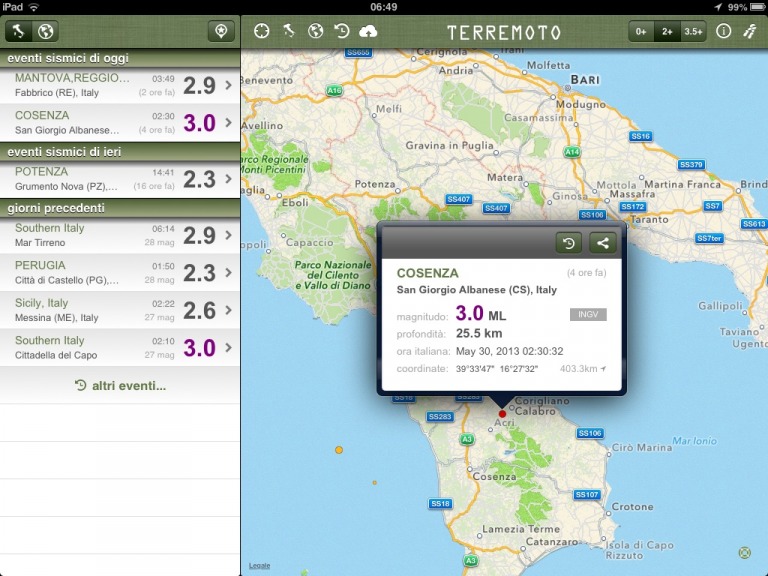Screen dimensions: 768x576
Task: Tap the Taranto city label on map
Action: pyautogui.click(x=649, y=219)
